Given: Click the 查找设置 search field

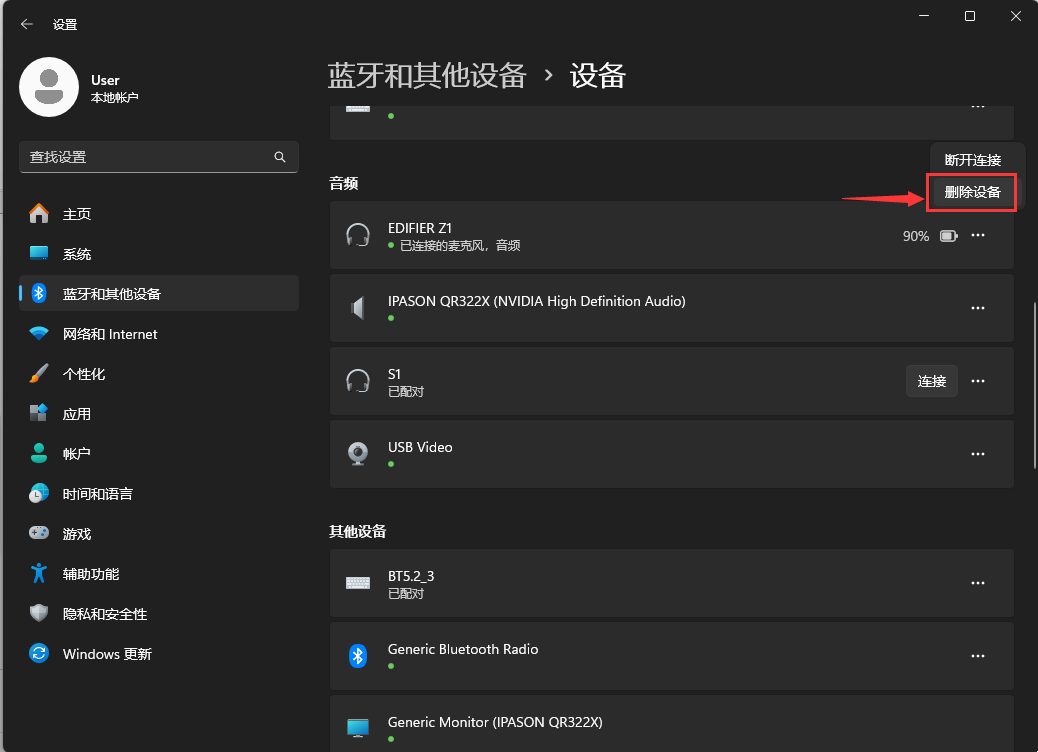Looking at the screenshot, I should 159,157.
